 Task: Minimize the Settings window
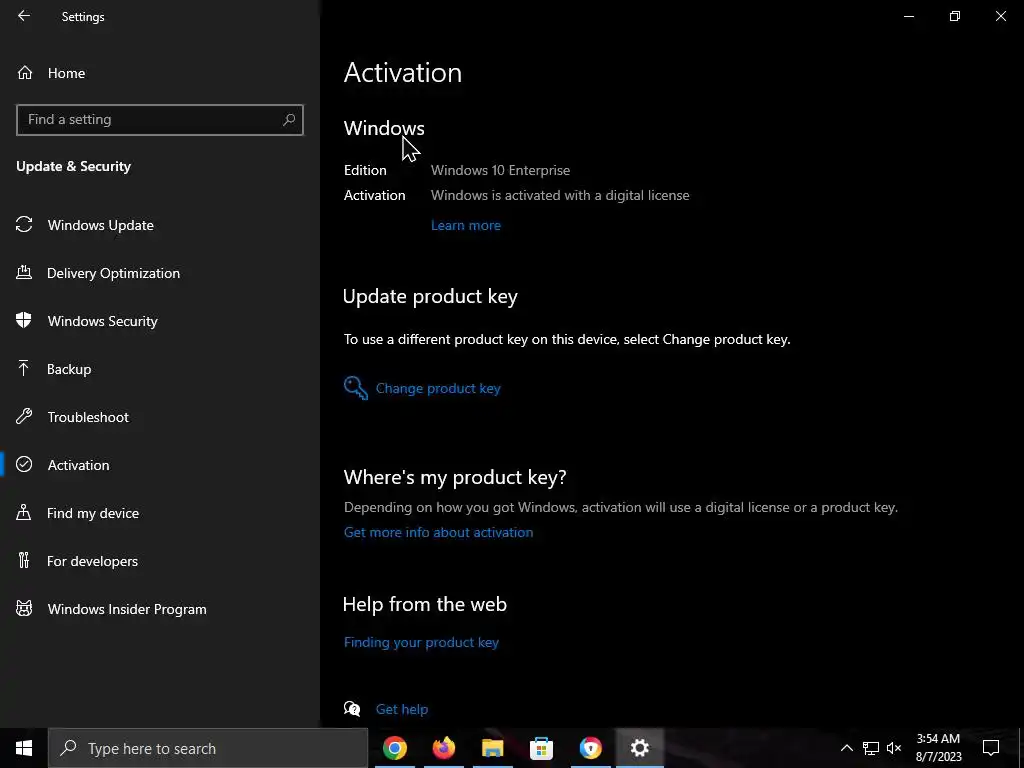908,16
